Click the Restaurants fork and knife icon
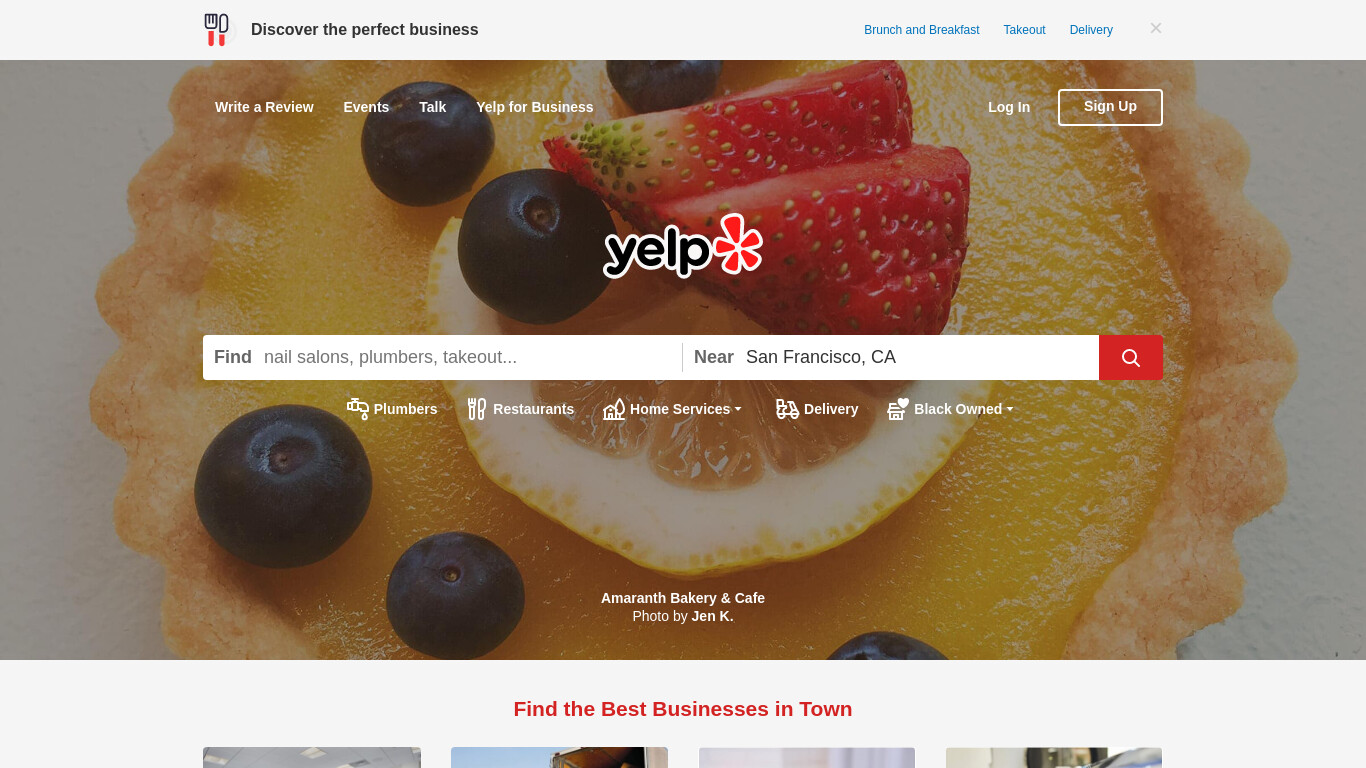This screenshot has width=1366, height=768. 477,409
